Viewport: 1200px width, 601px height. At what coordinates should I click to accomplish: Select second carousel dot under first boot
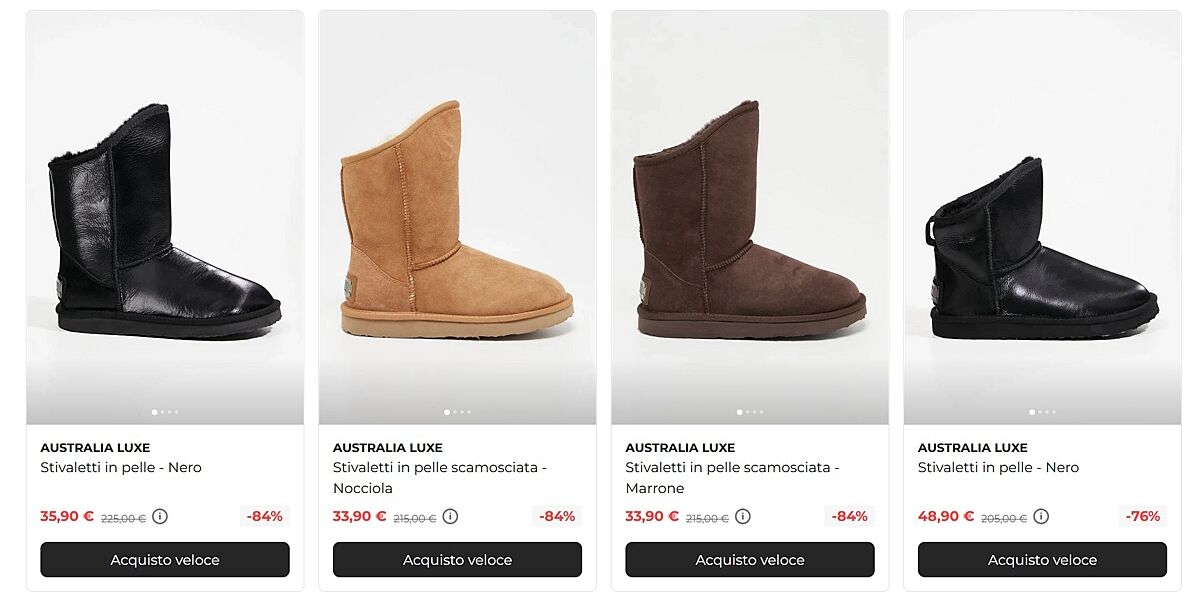pyautogui.click(x=162, y=412)
